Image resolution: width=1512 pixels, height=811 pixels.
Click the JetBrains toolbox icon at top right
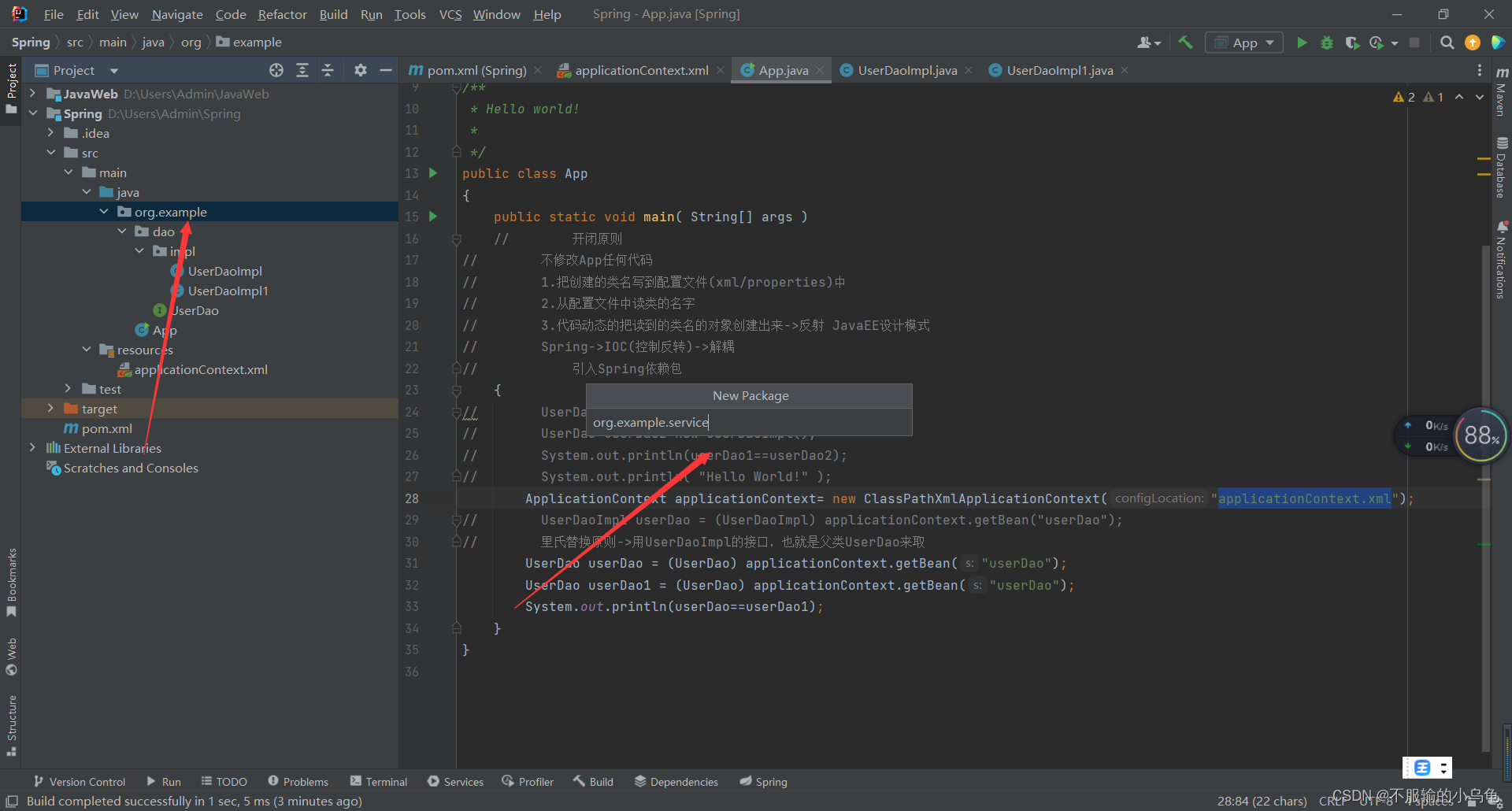click(1498, 43)
